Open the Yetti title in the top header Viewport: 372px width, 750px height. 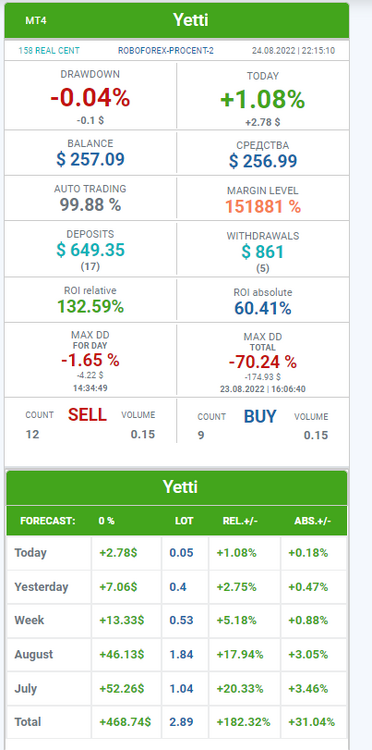190,20
